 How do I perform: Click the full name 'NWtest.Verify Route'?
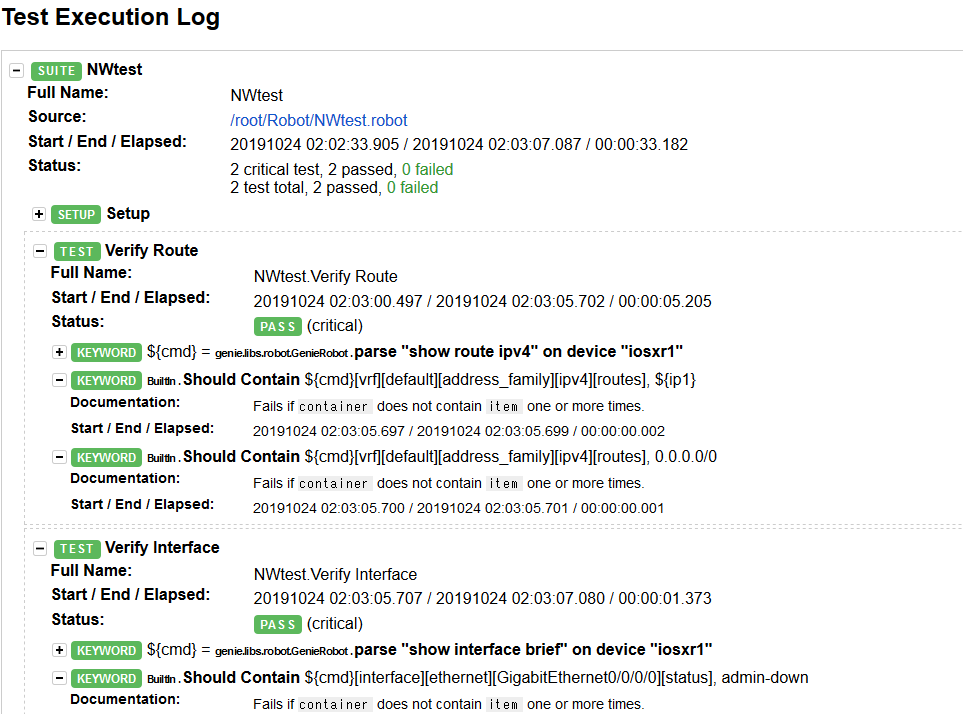[x=326, y=277]
